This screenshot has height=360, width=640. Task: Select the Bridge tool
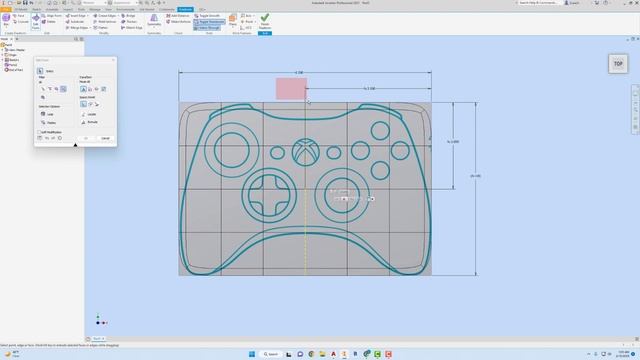coord(128,16)
